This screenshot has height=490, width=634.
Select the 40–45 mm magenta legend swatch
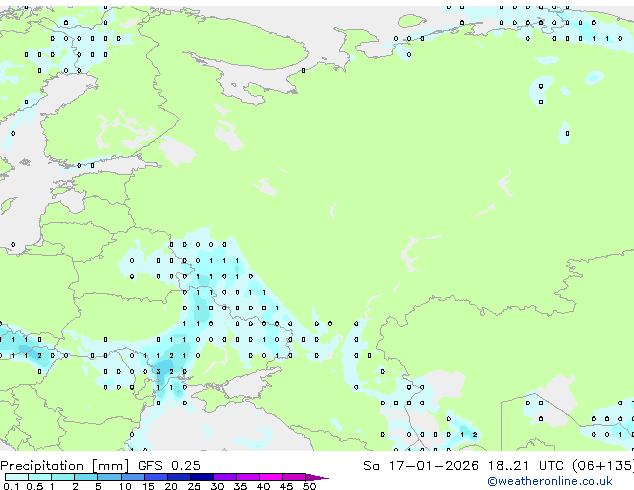point(271,477)
